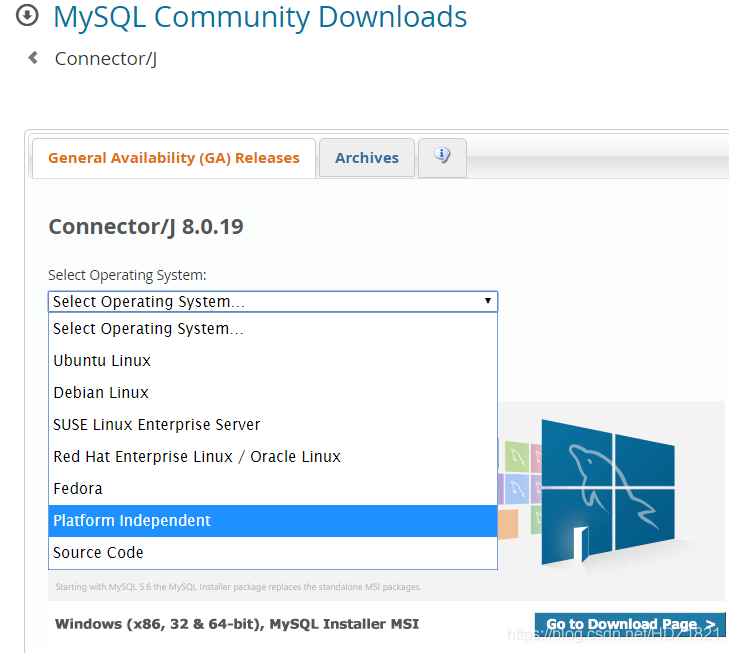729x653 pixels.
Task: Open the information icon tab
Action: coord(442,156)
